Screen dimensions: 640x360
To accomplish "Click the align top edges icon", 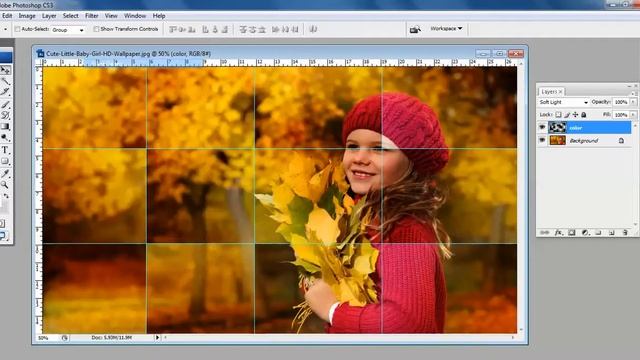I will click(173, 29).
